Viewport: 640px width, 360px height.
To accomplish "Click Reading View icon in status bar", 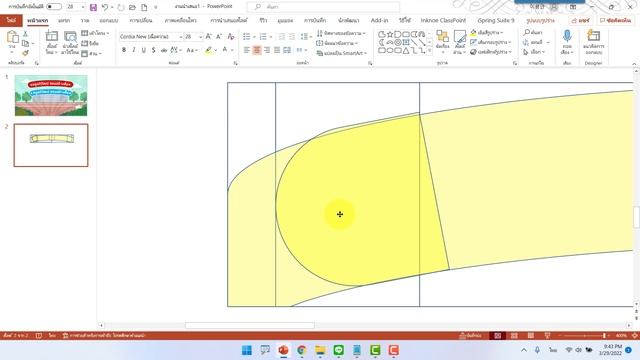I will [531, 336].
